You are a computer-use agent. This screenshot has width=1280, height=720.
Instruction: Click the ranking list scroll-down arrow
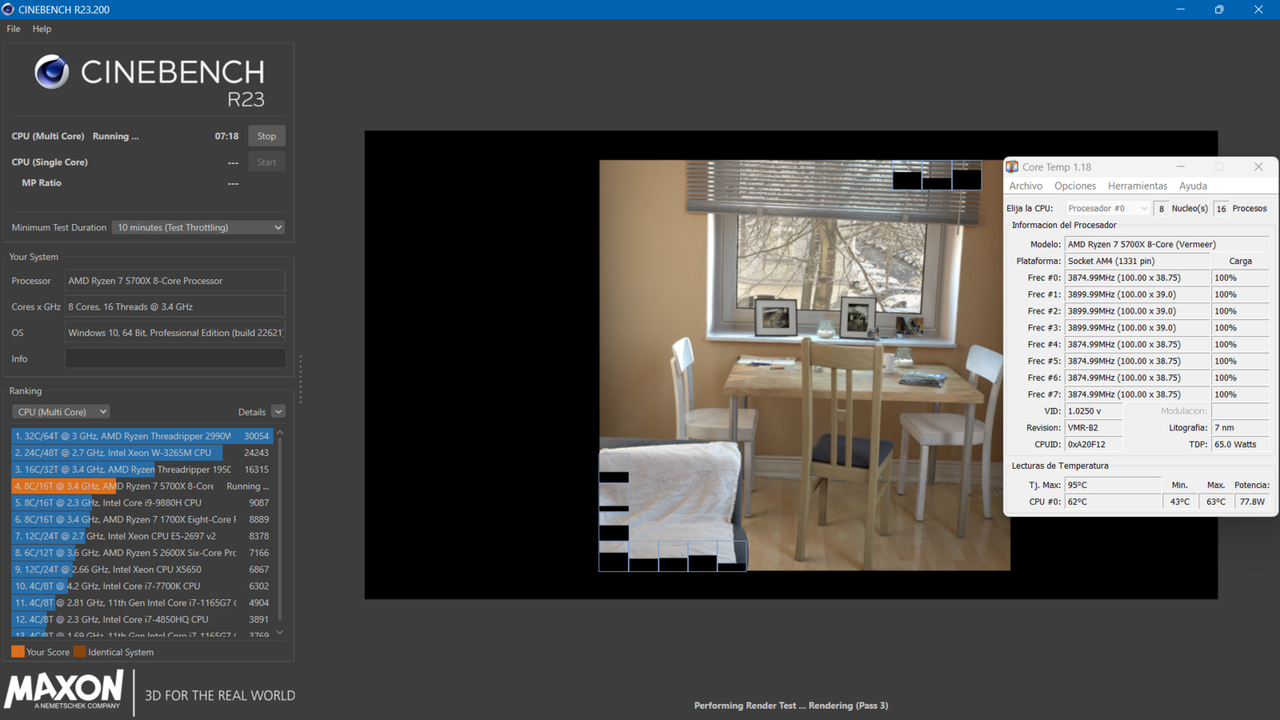click(x=280, y=632)
